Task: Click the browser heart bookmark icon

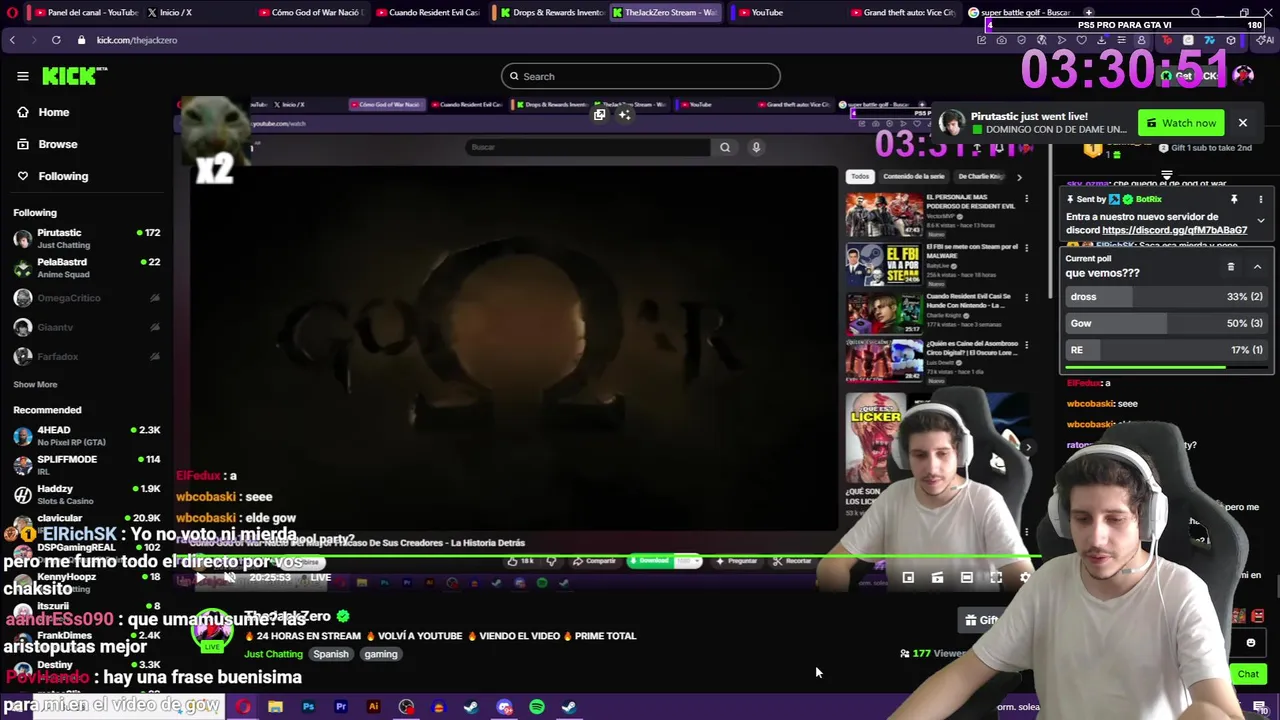Action: tap(1081, 40)
